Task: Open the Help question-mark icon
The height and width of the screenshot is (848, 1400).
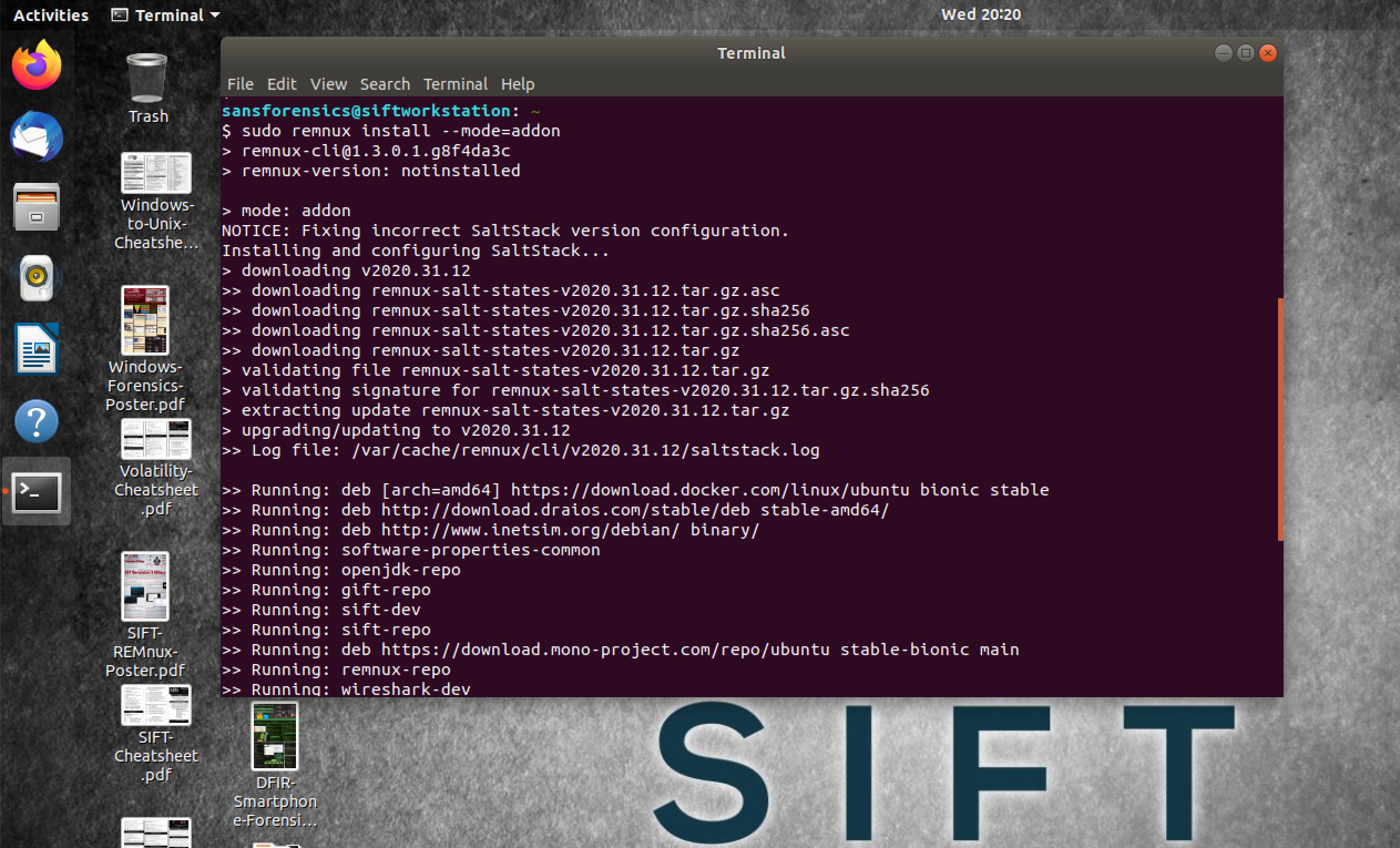Action: pos(37,421)
